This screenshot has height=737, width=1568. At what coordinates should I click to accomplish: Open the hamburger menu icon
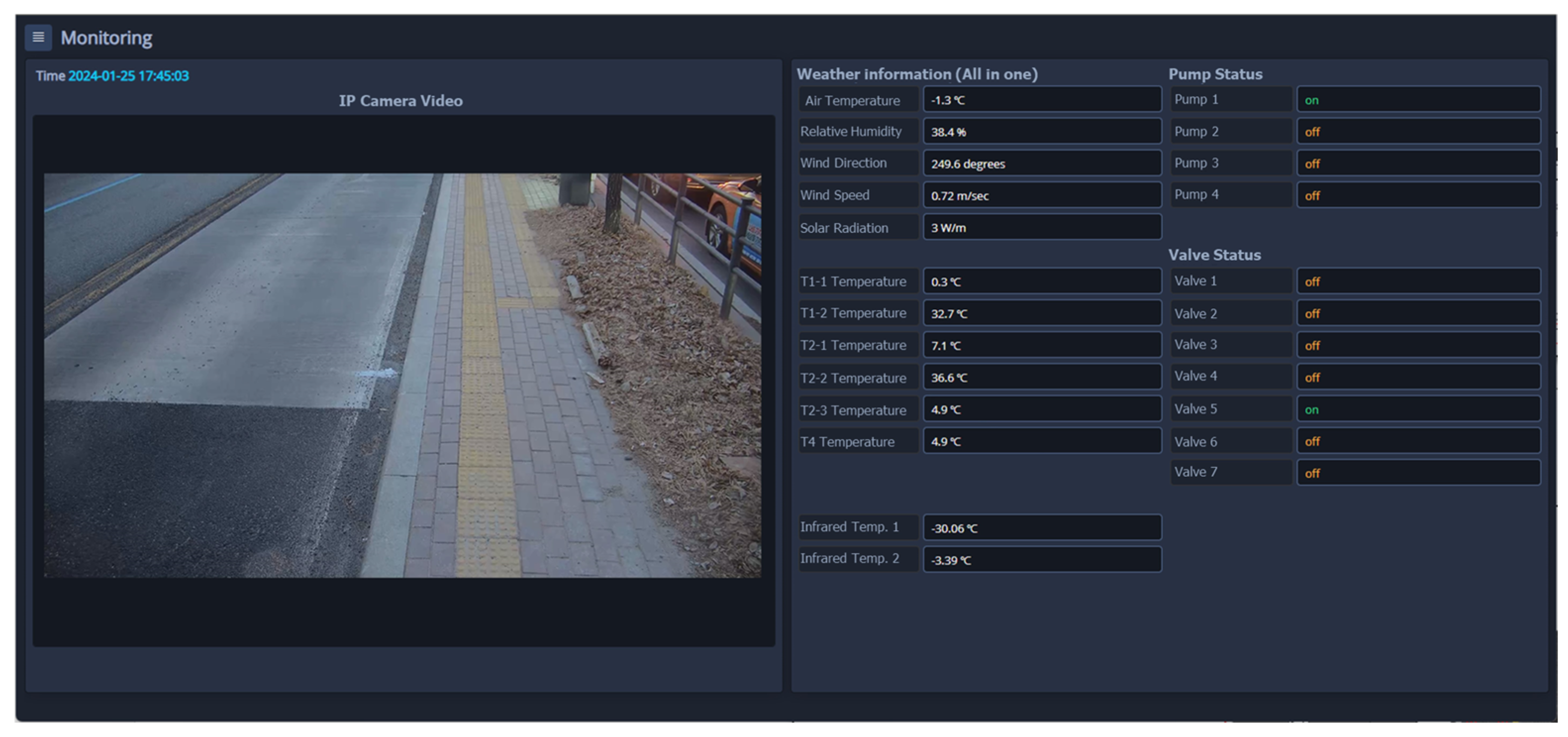pos(38,37)
